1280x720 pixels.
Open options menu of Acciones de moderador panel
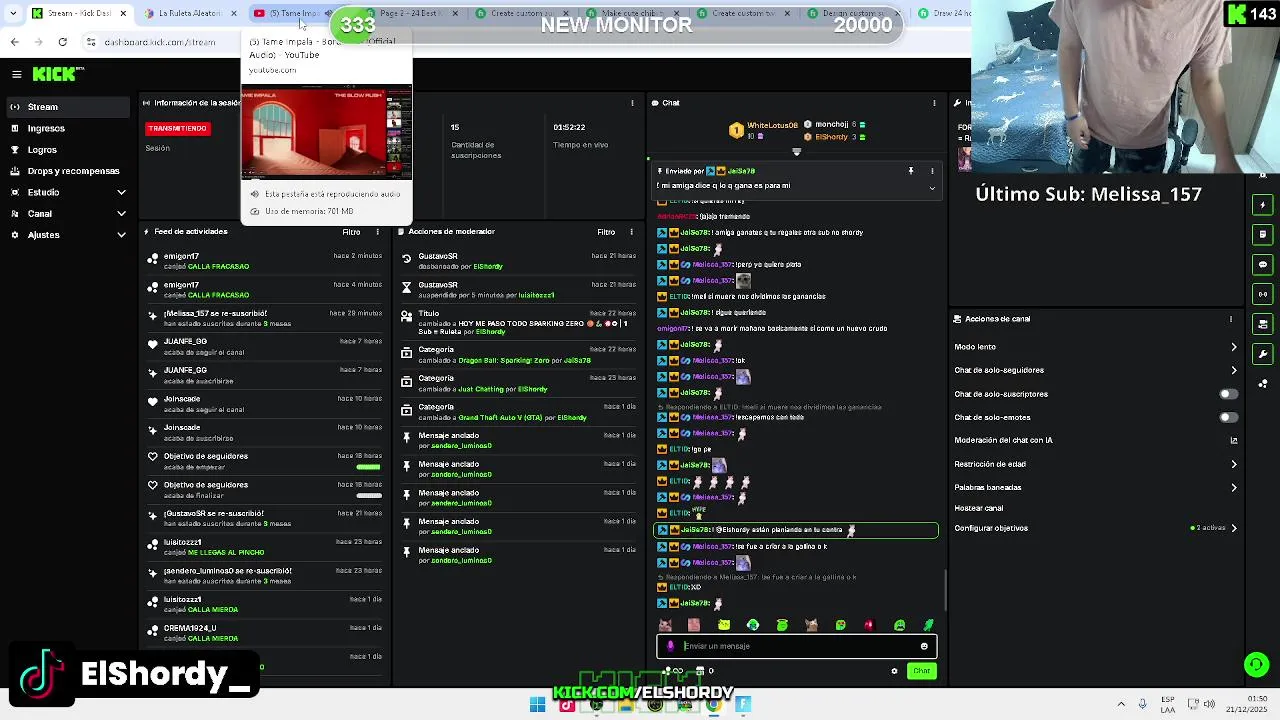tap(632, 232)
